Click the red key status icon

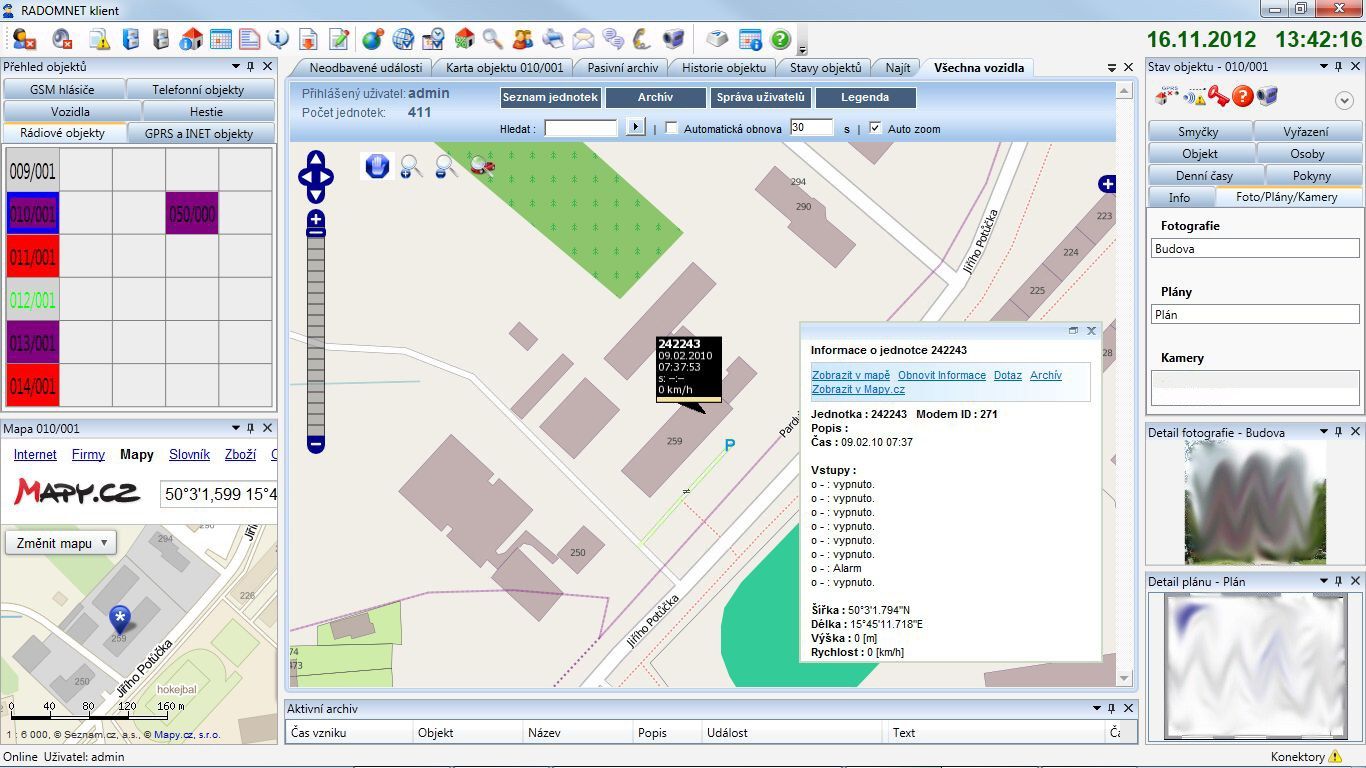click(x=1217, y=96)
